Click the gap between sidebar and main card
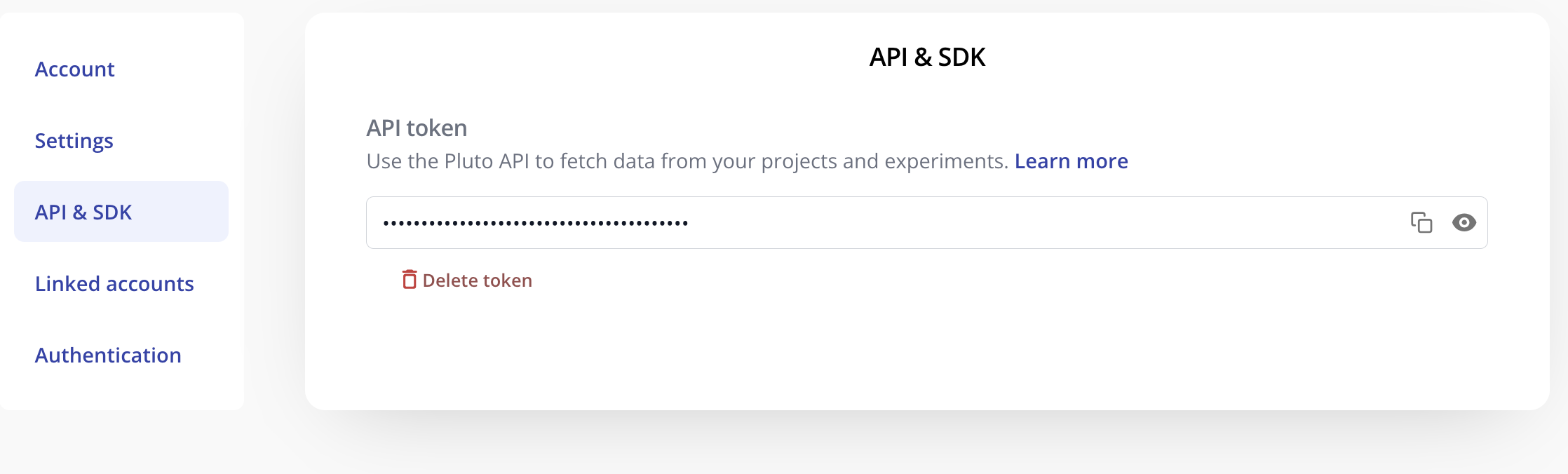The height and width of the screenshot is (474, 1568). click(x=275, y=210)
